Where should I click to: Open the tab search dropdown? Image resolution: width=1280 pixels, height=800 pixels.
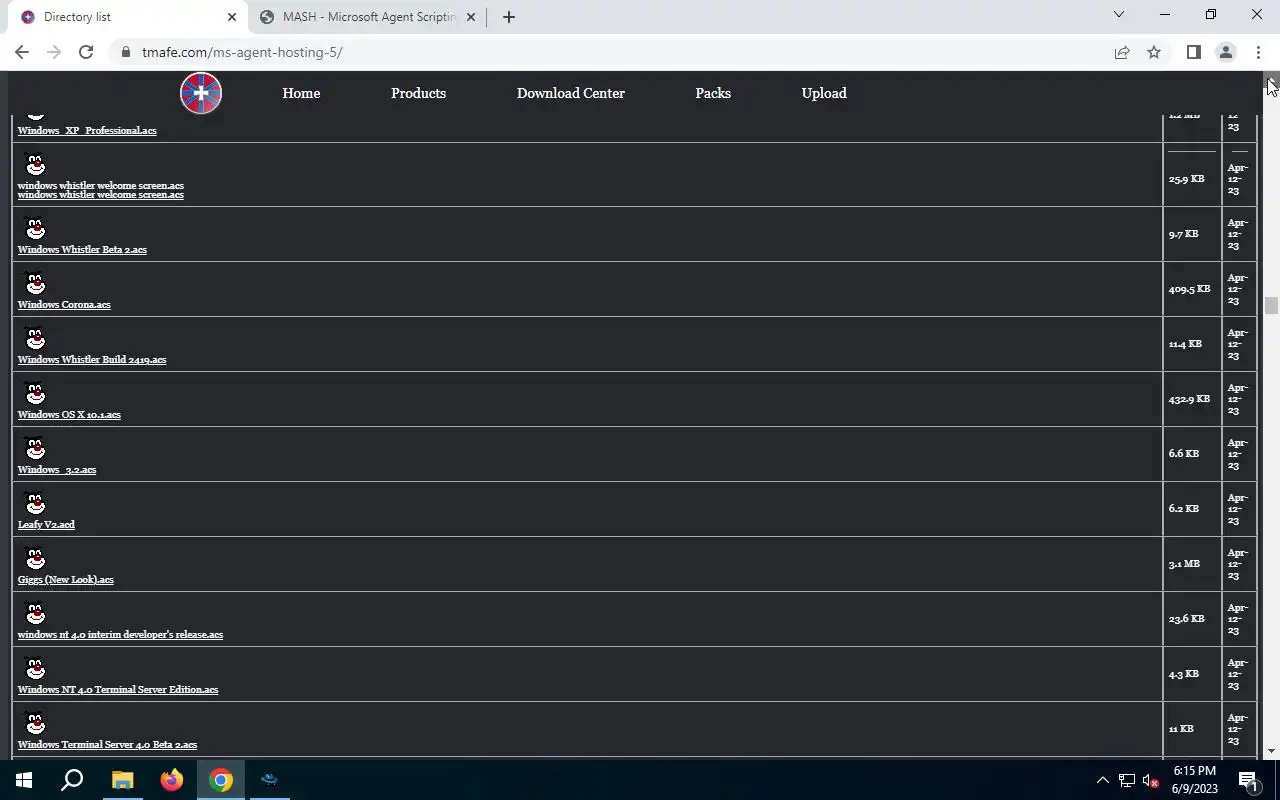pos(1119,15)
